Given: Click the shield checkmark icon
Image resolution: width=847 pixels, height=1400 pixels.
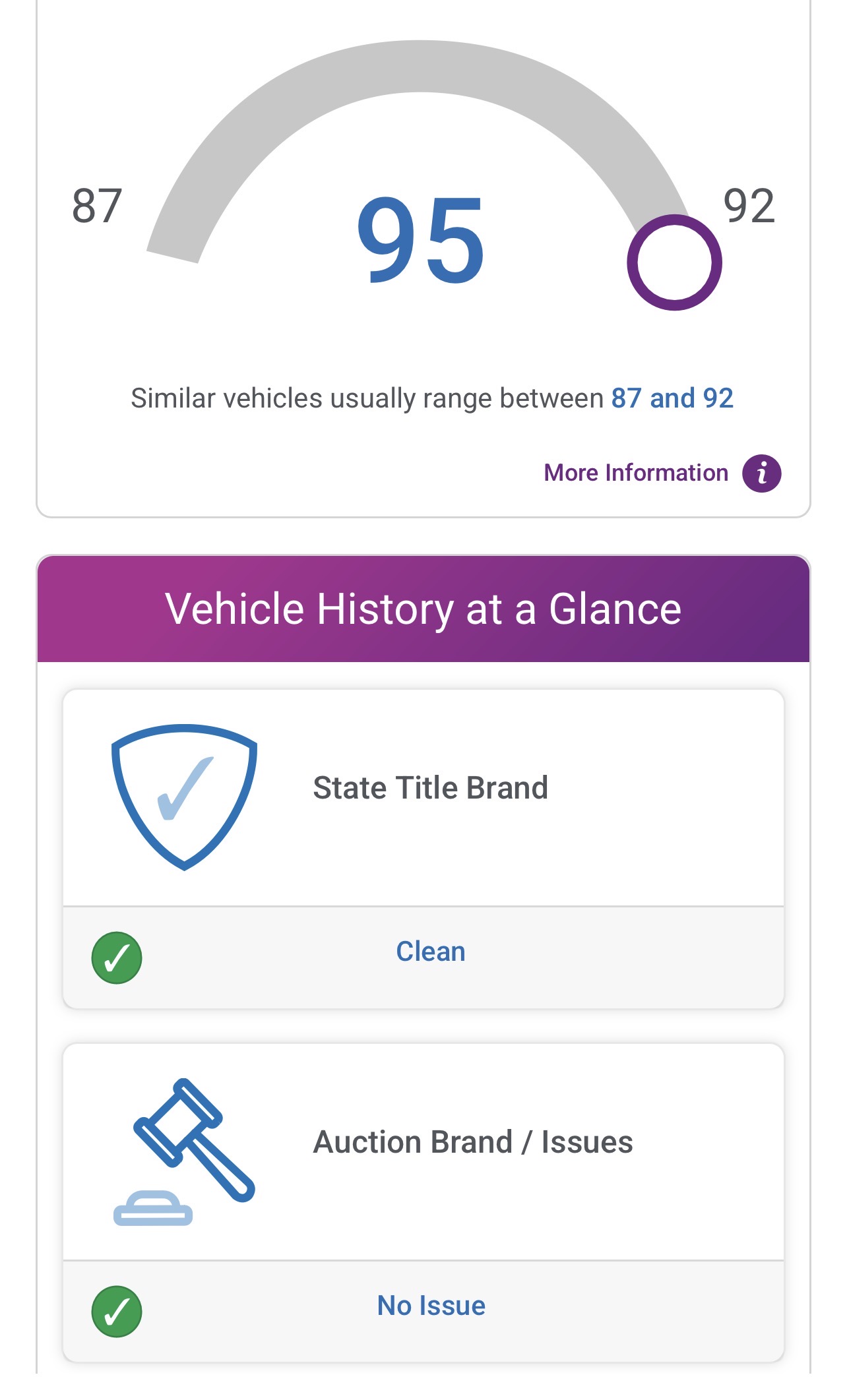Looking at the screenshot, I should pos(184,797).
